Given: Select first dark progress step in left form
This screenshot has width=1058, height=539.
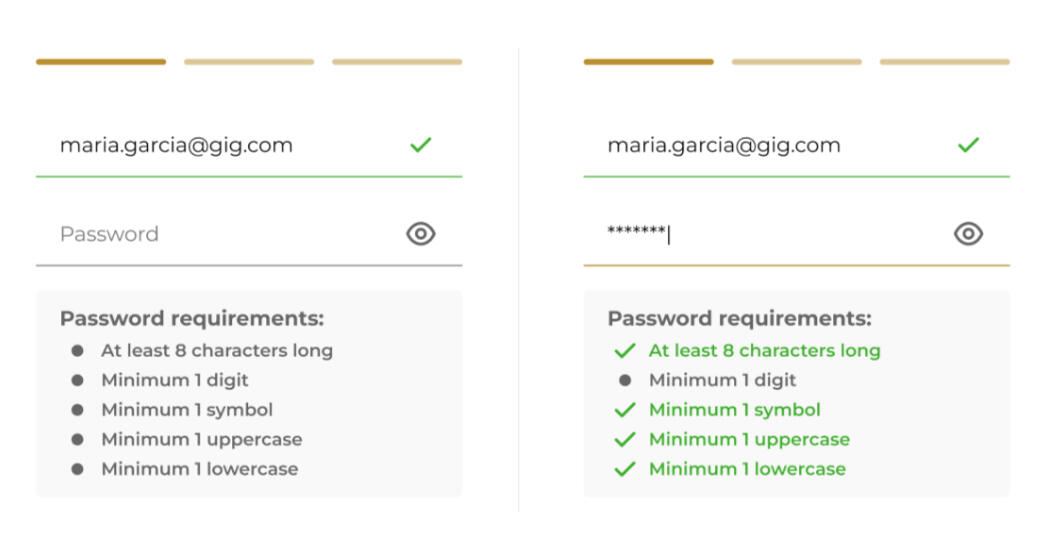Looking at the screenshot, I should [101, 62].
